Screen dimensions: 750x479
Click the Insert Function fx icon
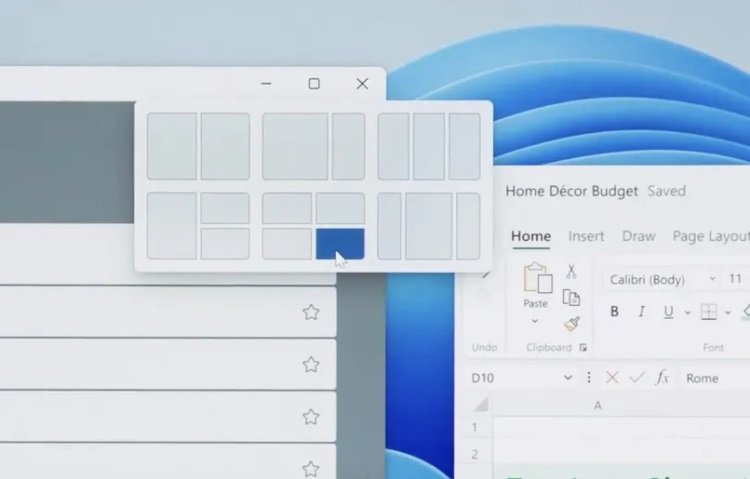click(x=662, y=377)
